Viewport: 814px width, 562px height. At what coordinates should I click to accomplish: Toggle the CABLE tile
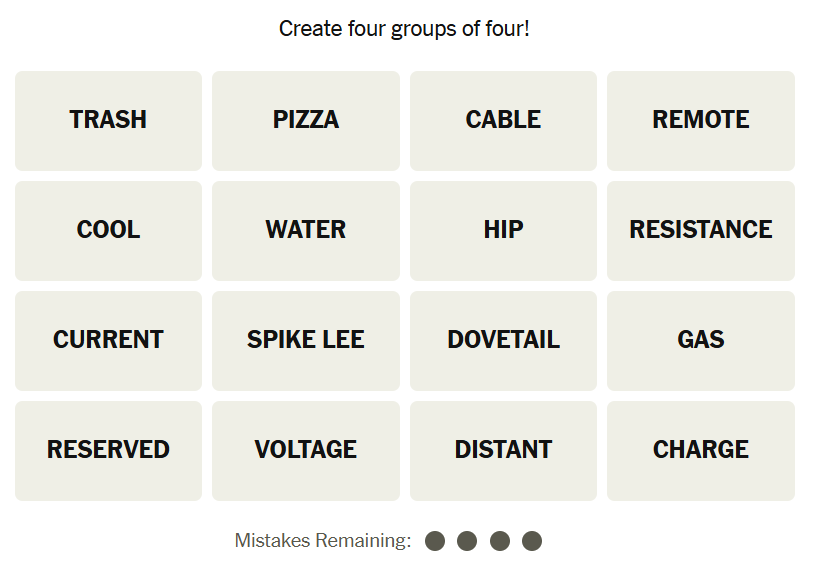tap(503, 120)
